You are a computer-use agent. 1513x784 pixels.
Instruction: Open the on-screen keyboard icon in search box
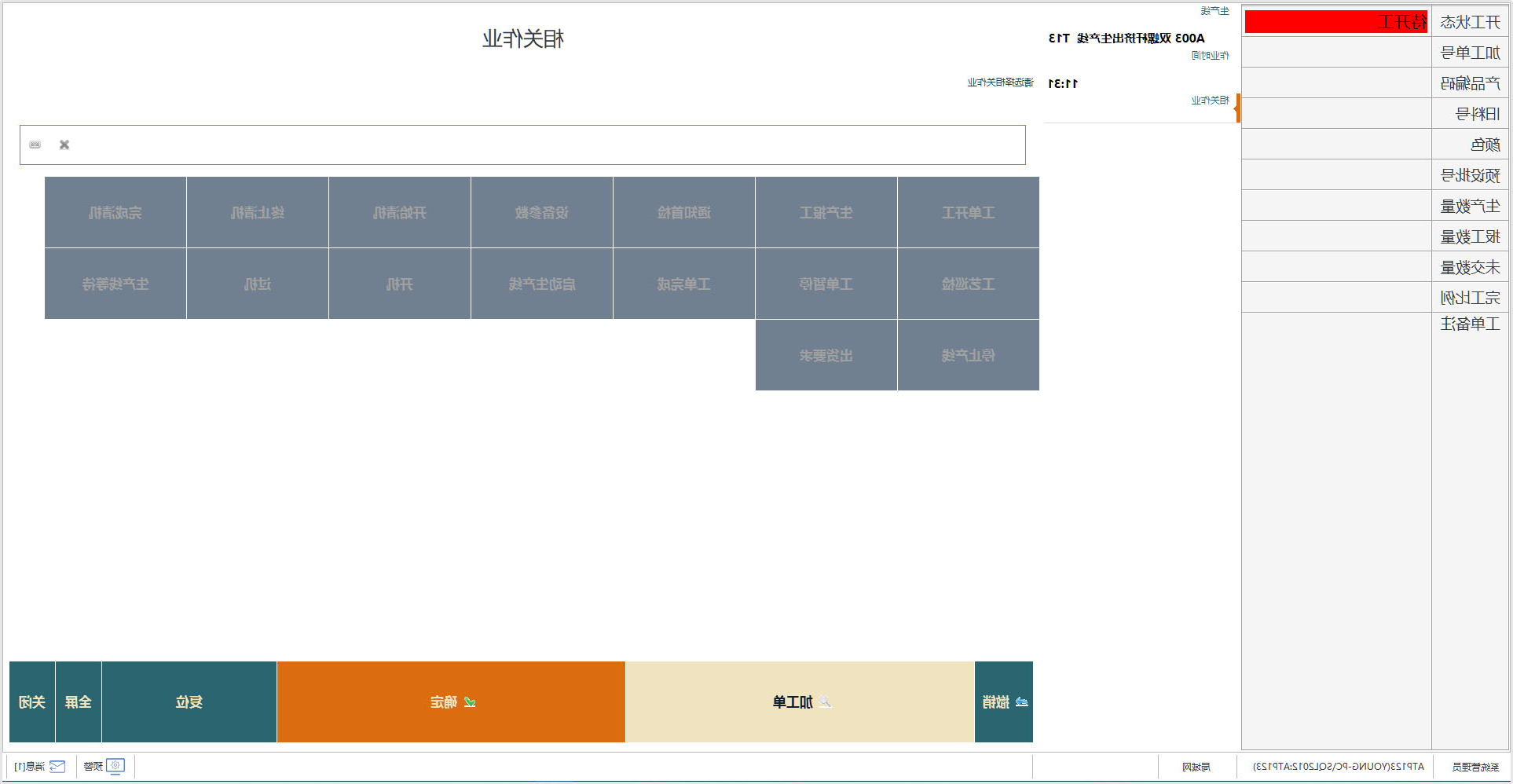[x=35, y=145]
